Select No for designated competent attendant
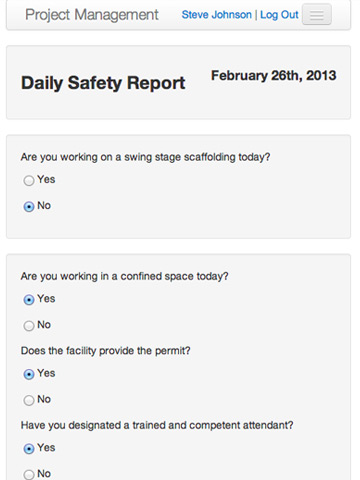This screenshot has width=360, height=480. (x=29, y=474)
